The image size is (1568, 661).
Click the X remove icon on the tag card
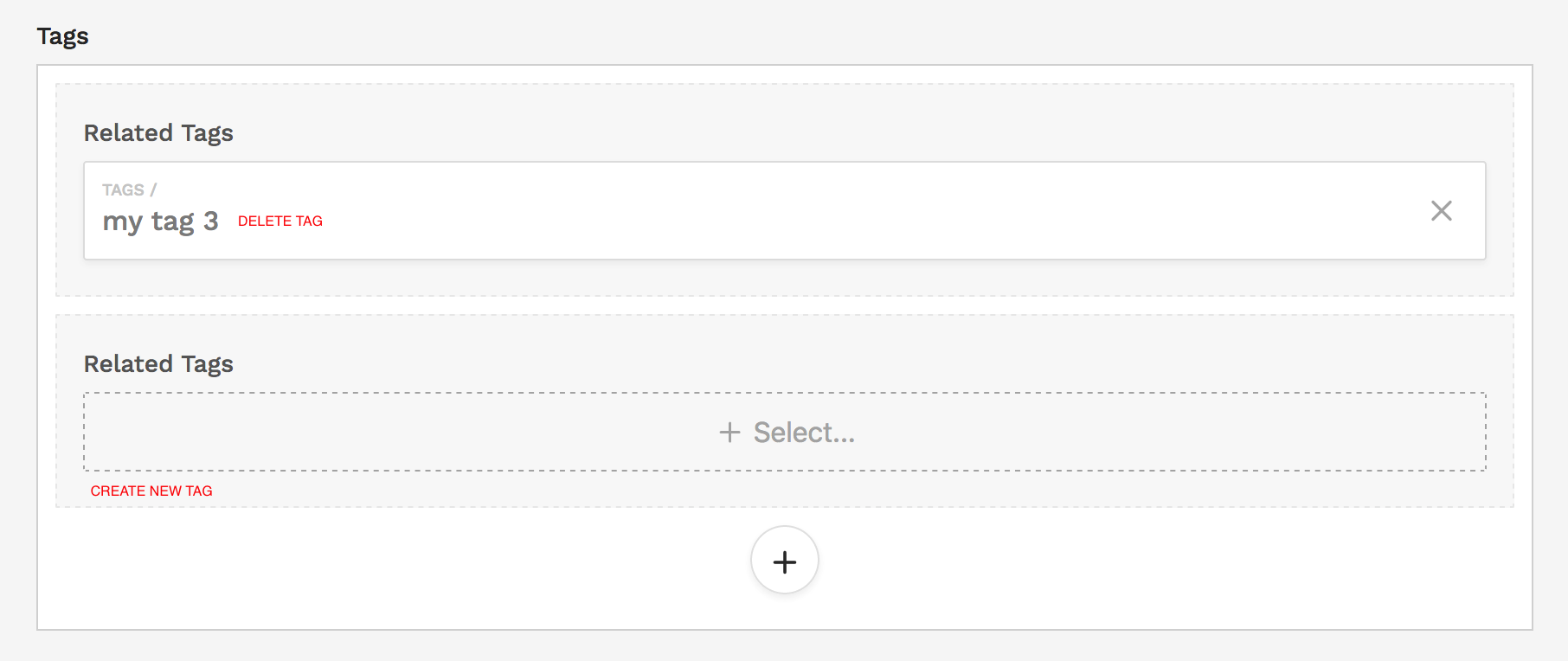tap(1442, 210)
